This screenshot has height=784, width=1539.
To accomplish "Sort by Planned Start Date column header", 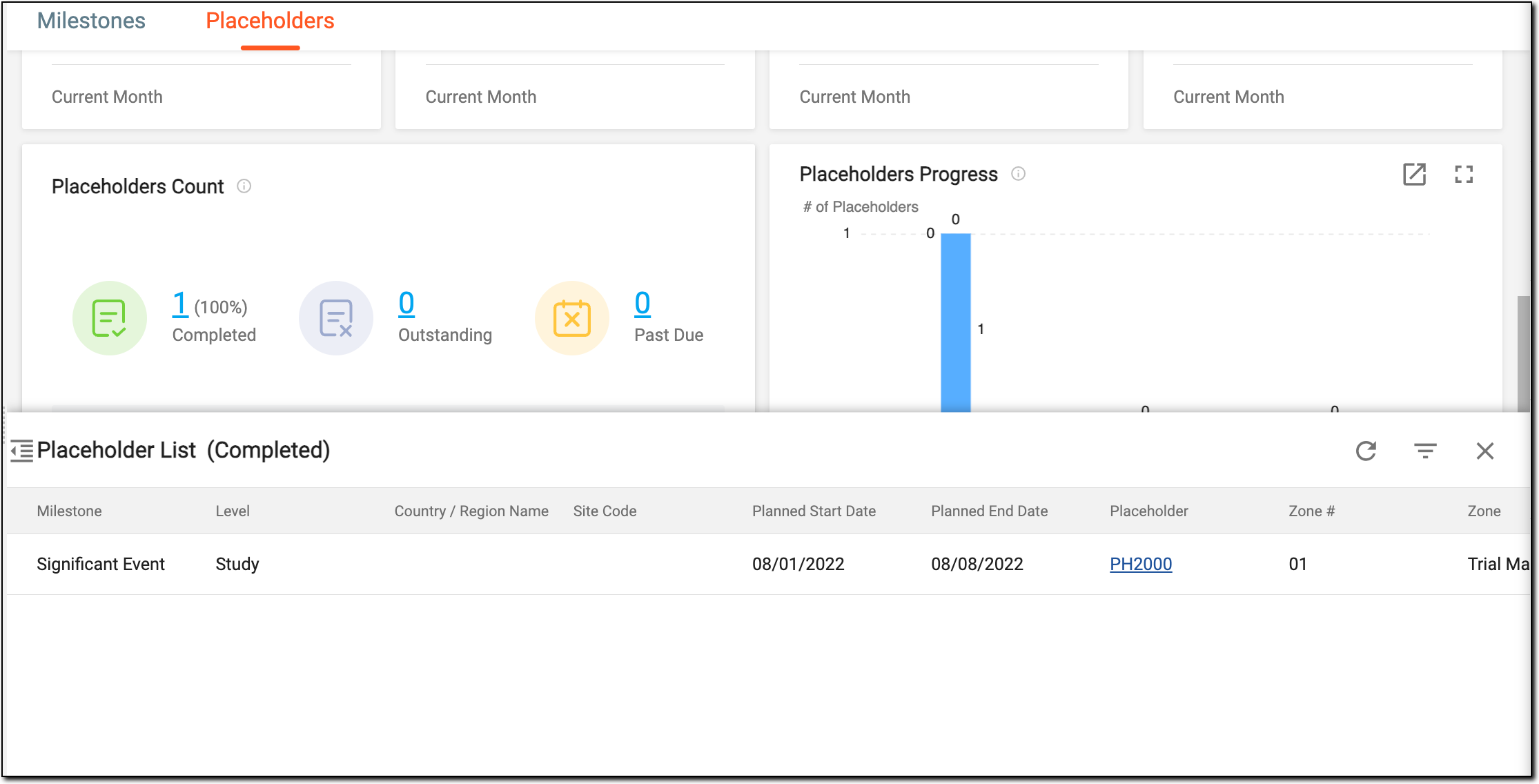I will [x=814, y=511].
